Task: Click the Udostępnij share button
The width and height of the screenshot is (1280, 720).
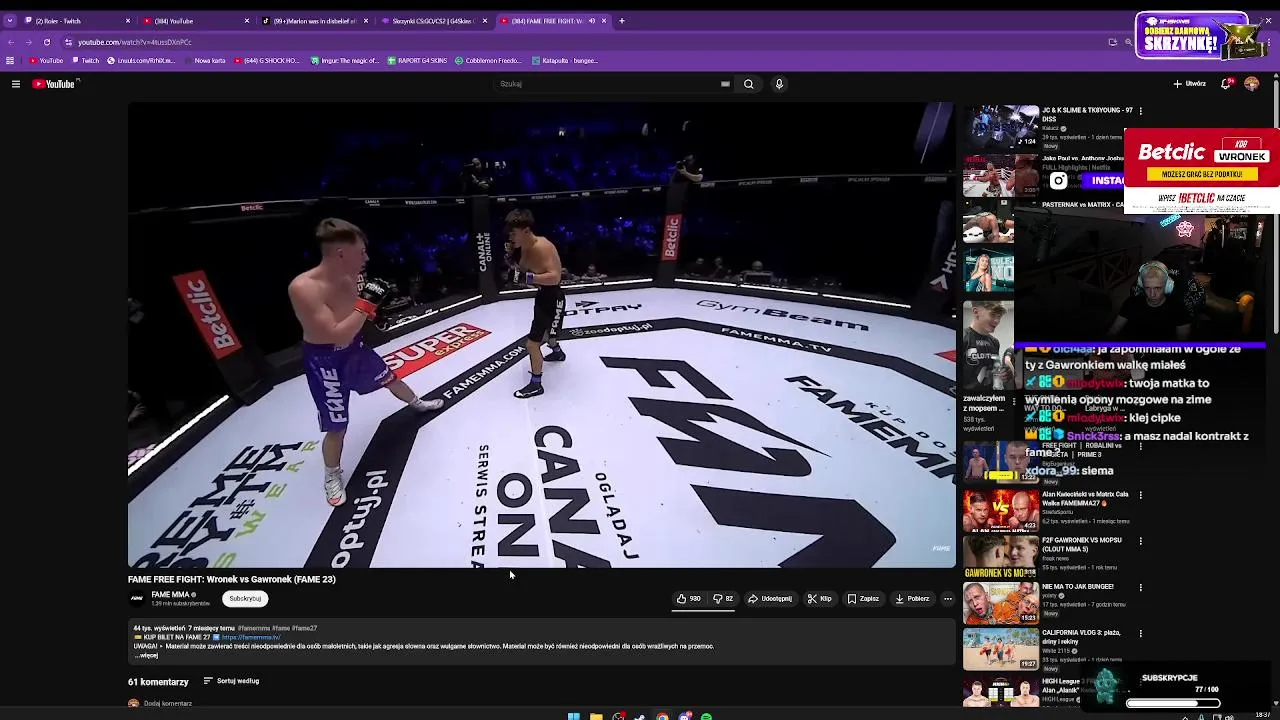Action: tap(770, 599)
